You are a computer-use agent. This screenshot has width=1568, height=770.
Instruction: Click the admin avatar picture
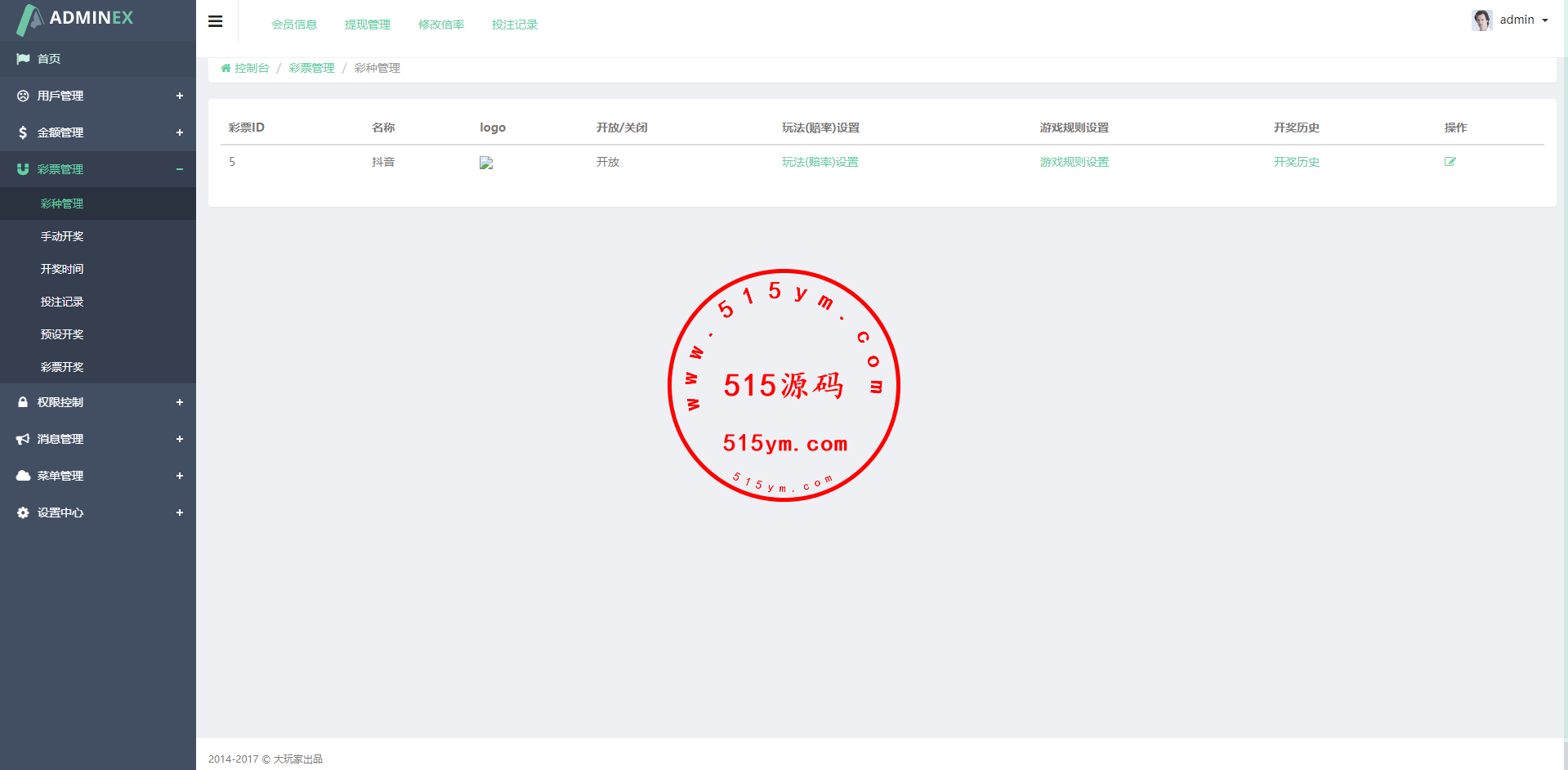click(1481, 20)
